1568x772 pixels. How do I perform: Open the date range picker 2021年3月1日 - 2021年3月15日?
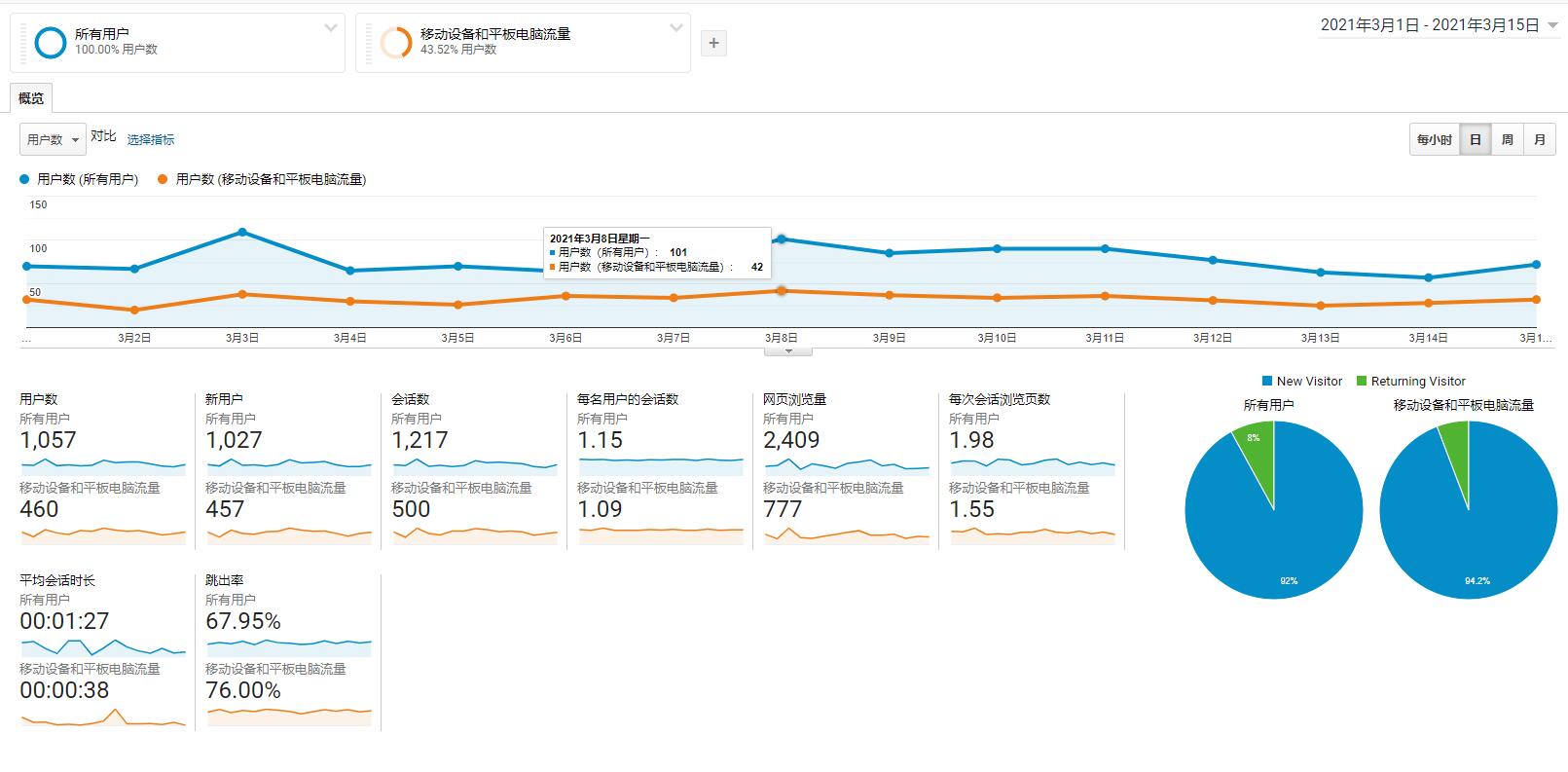(1440, 25)
